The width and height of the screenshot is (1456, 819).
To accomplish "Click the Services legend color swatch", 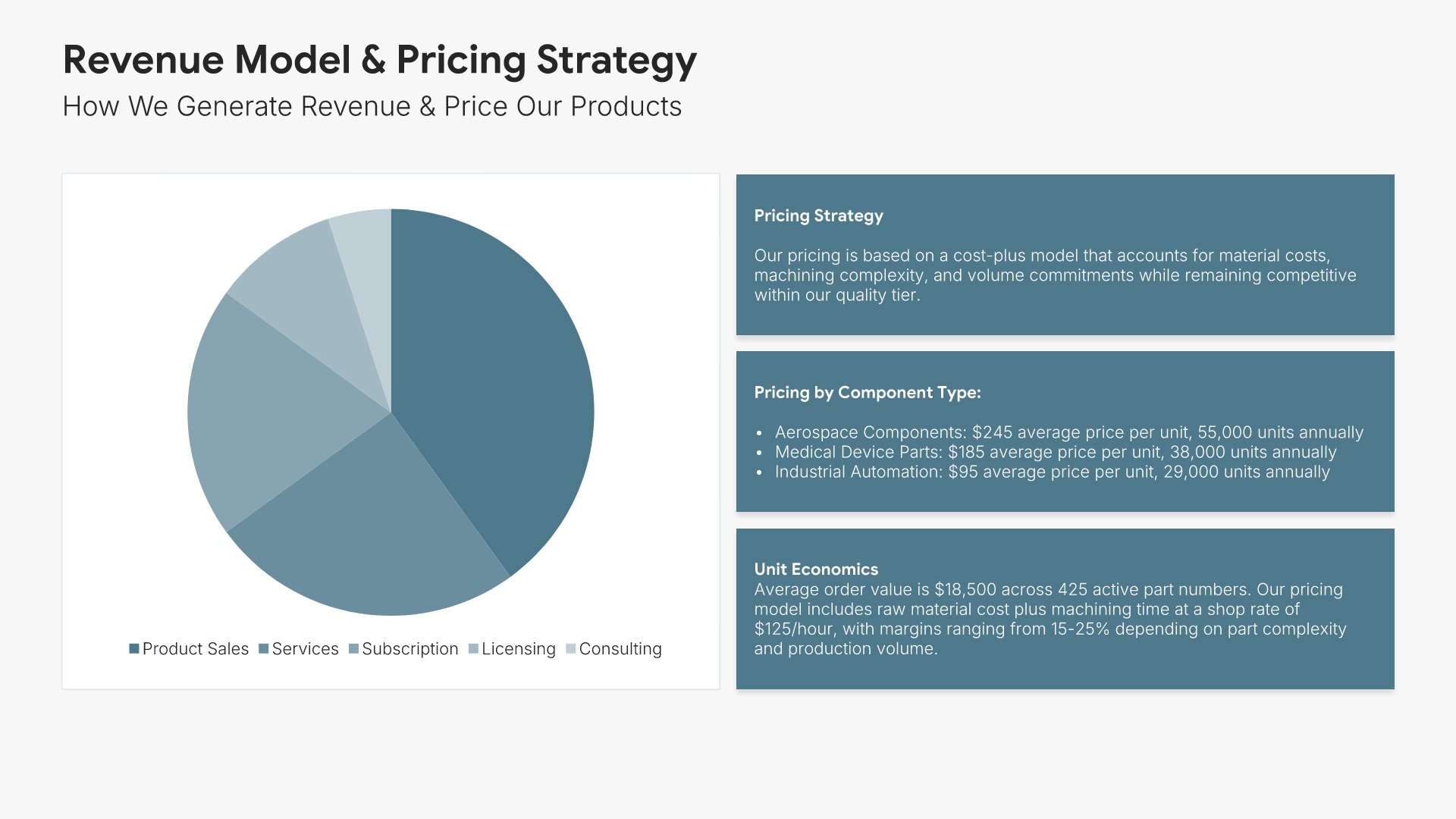I will tap(264, 649).
